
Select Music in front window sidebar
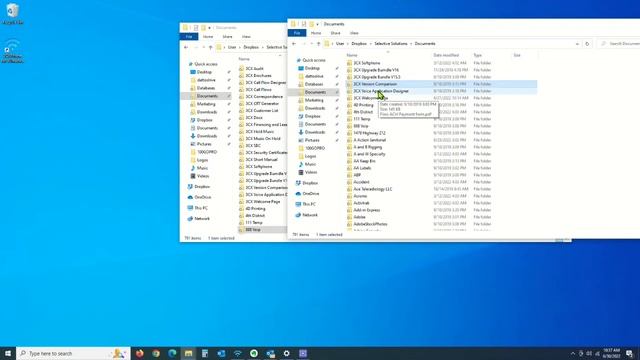[x=310, y=164]
